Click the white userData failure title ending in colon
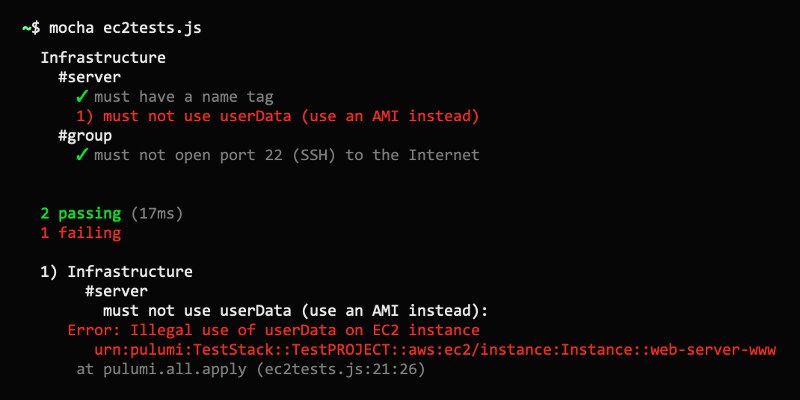800x400 pixels. pos(295,311)
